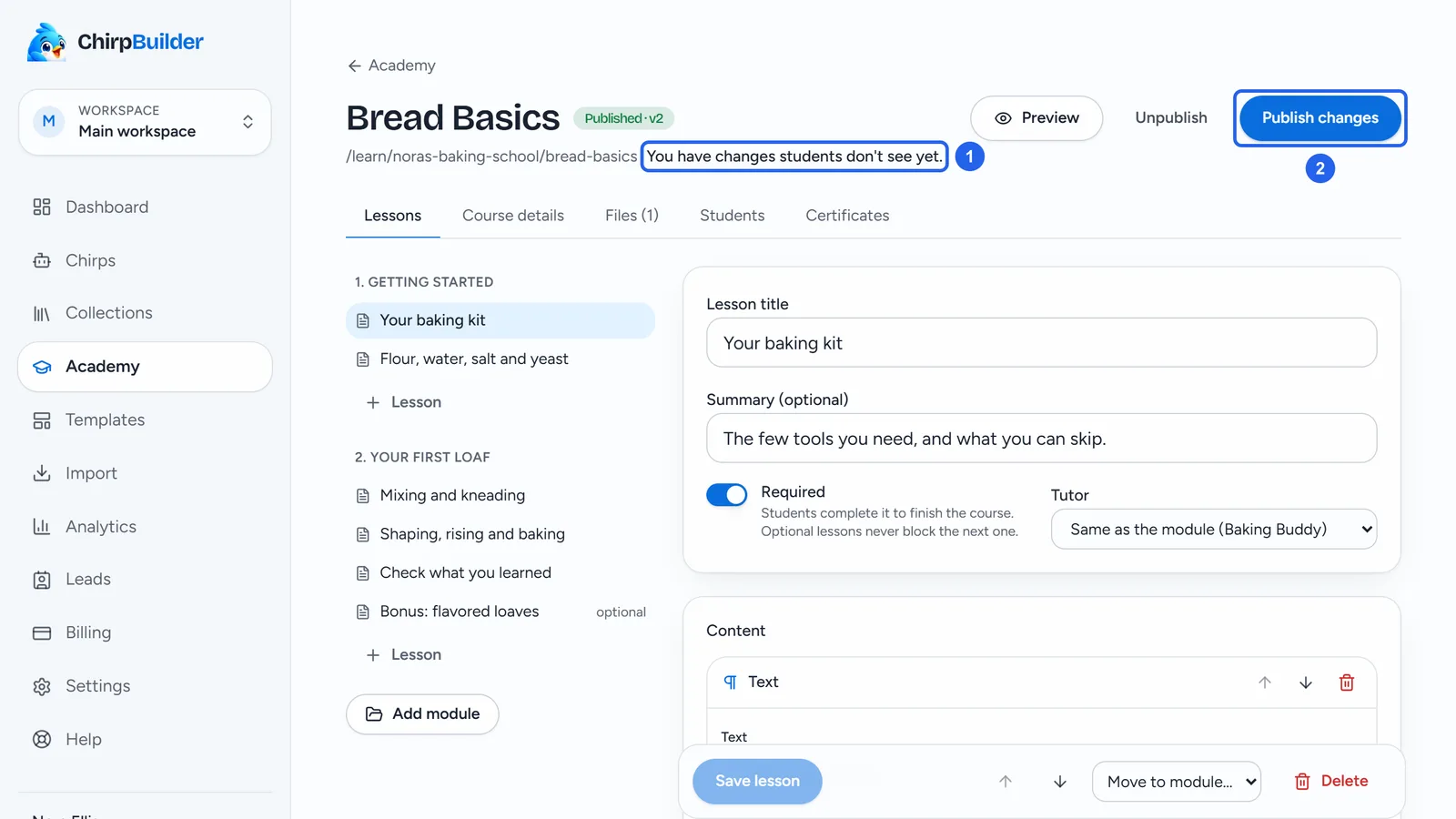The image size is (1456, 819).
Task: Add a lesson to the Your First Loaf module
Action: coord(403,655)
